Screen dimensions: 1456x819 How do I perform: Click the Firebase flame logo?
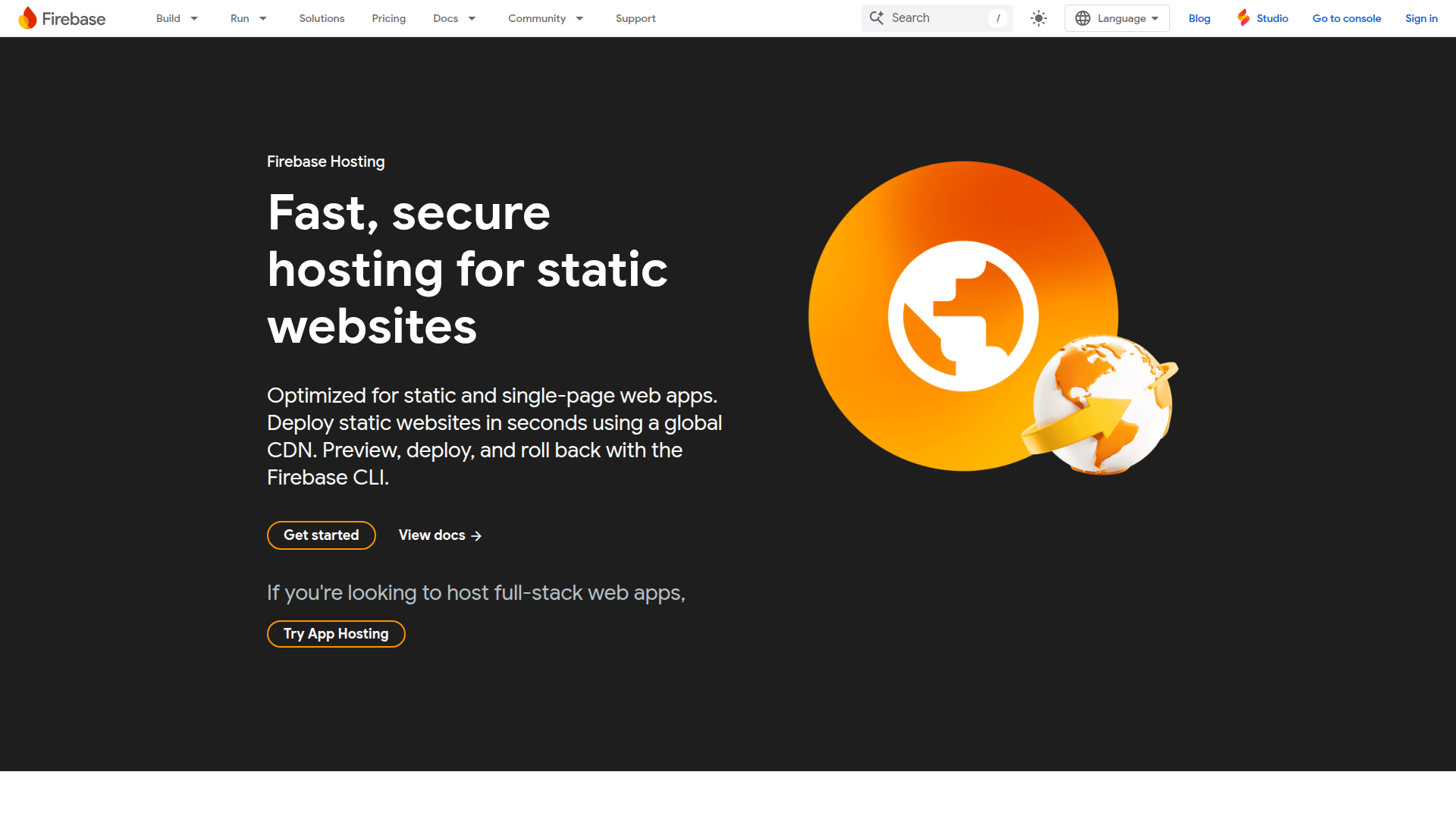(27, 18)
